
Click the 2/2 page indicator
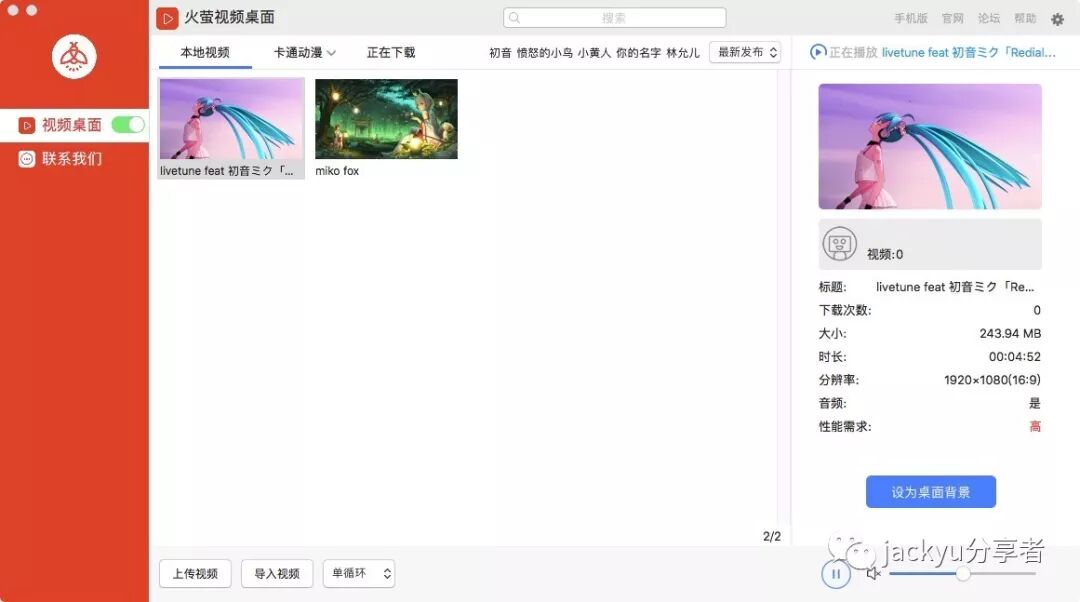772,536
